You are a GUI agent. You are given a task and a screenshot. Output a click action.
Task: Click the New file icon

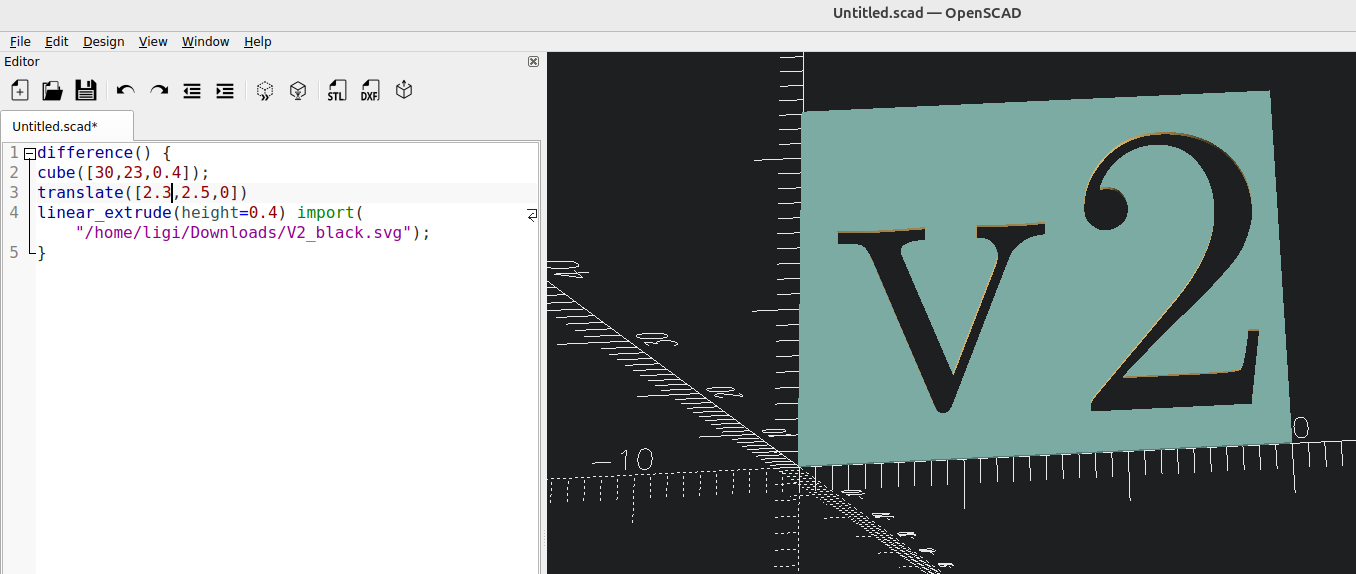click(20, 91)
